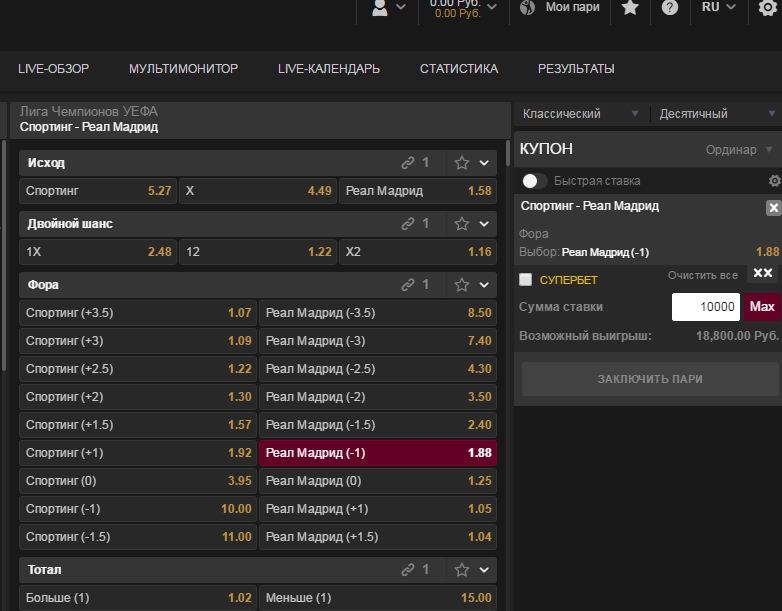
Task: Select Больше (1) total odds 1.02
Action: click(138, 598)
